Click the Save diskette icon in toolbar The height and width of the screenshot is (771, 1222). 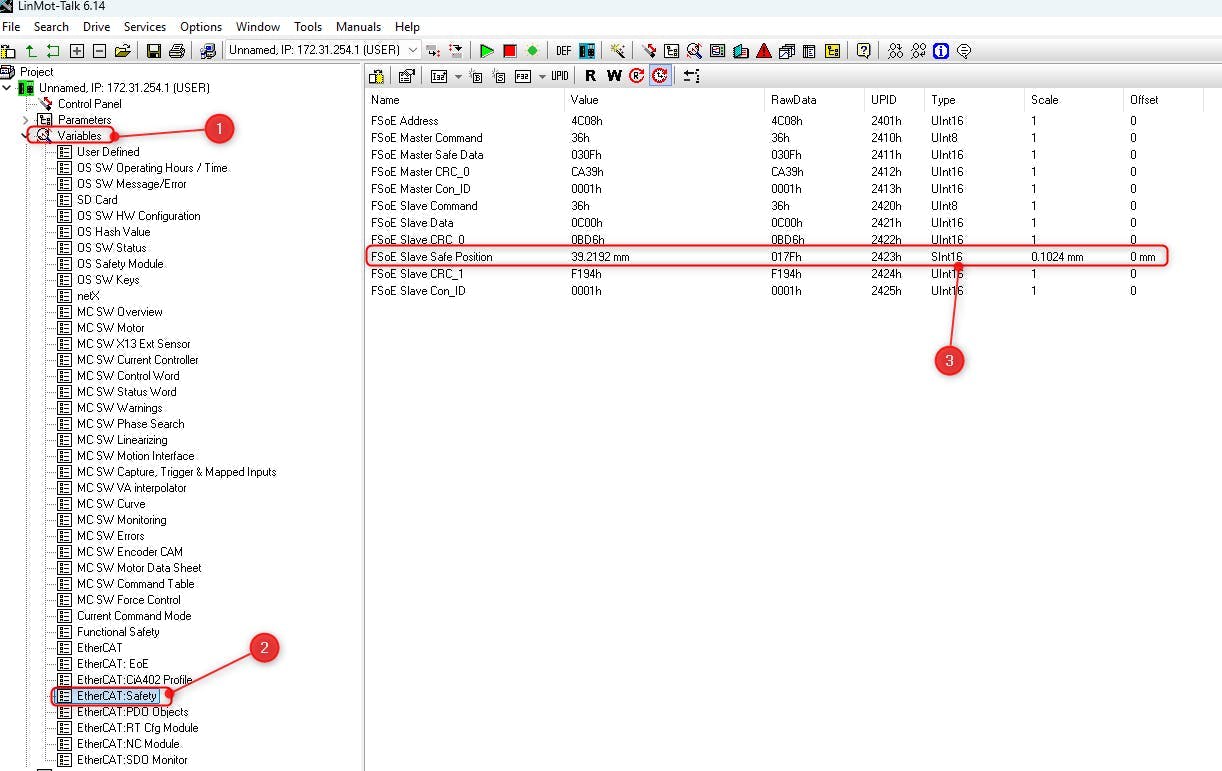pyautogui.click(x=154, y=50)
